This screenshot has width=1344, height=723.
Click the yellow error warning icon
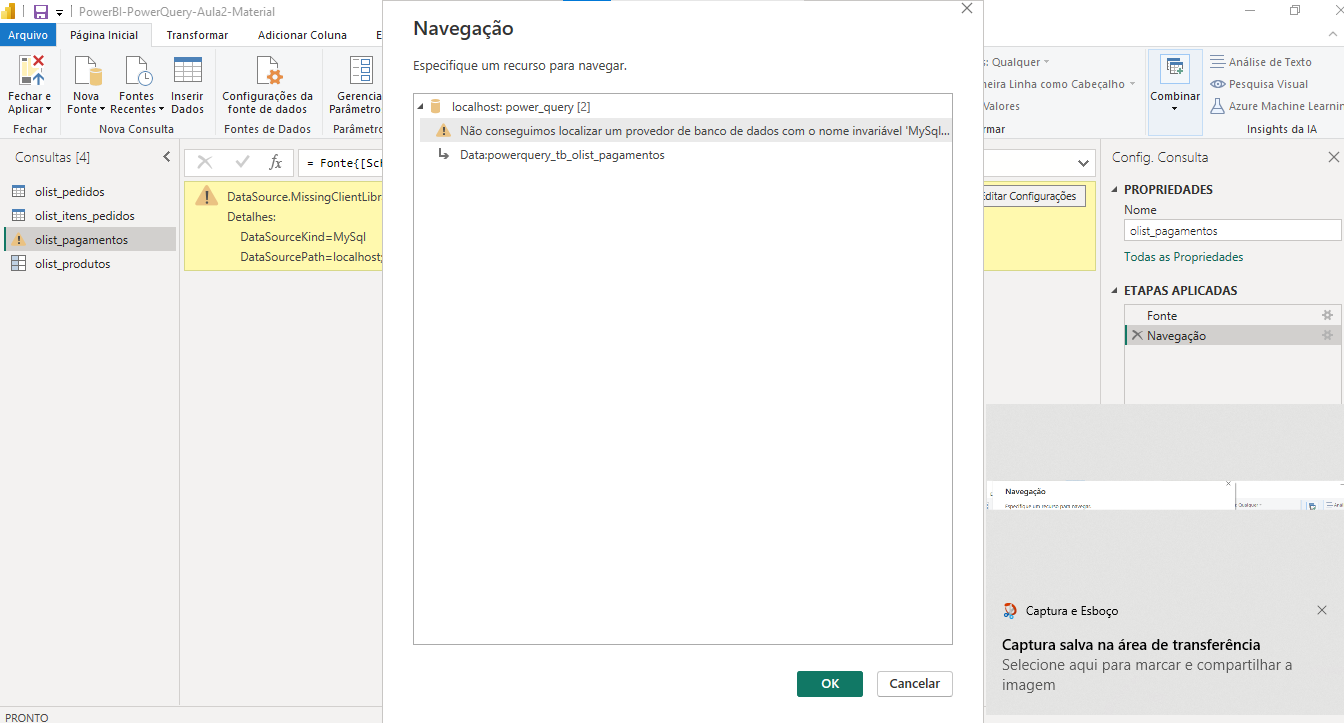(206, 195)
